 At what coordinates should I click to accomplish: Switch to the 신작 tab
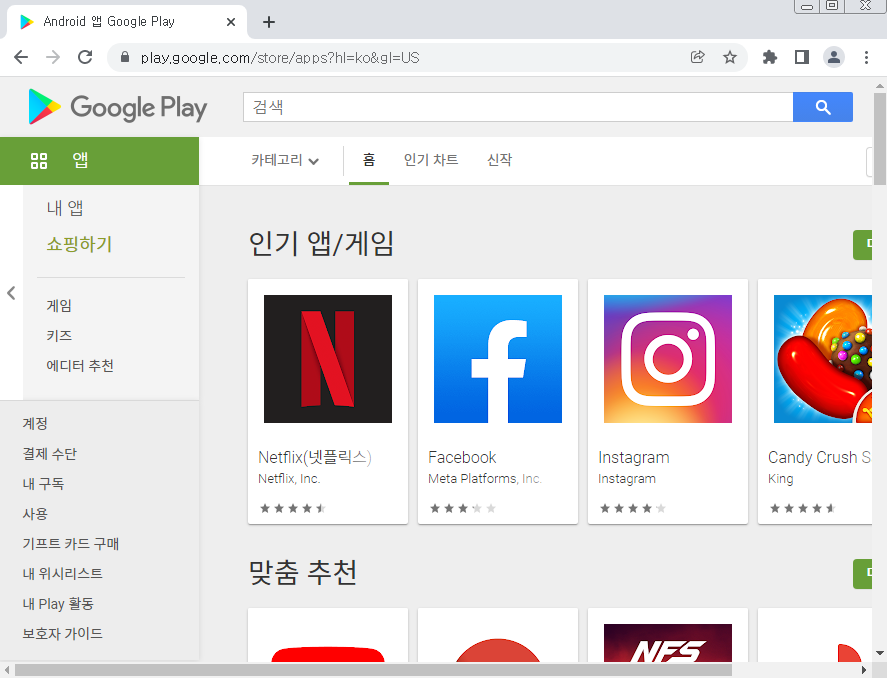click(x=500, y=160)
